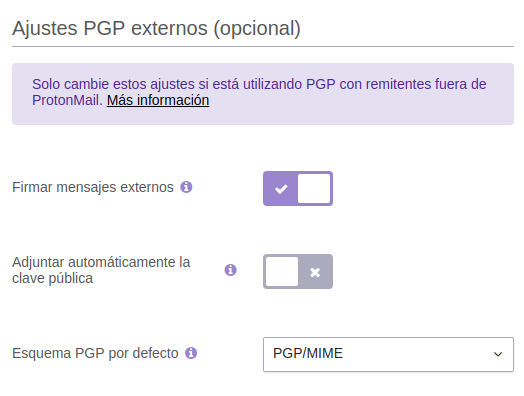Click white knob of the attach public key switch
Viewport: 524px width, 396px height.
coord(282,271)
